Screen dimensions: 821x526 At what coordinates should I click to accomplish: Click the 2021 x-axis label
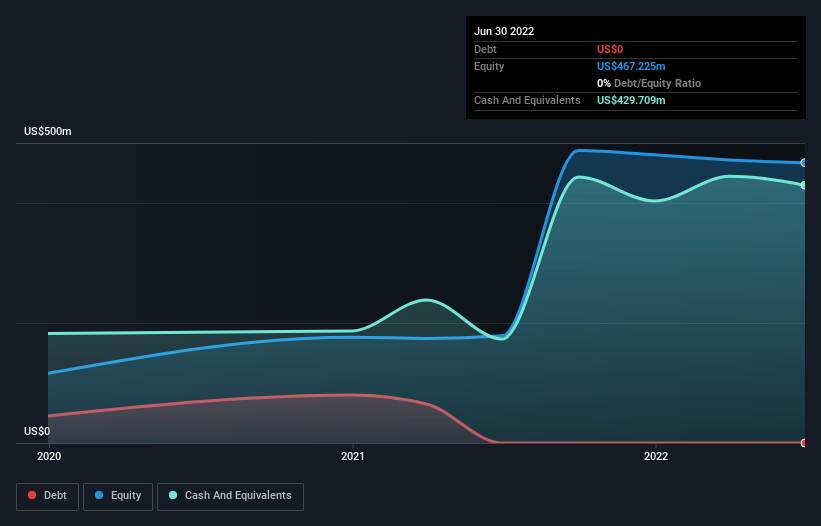pyautogui.click(x=352, y=456)
